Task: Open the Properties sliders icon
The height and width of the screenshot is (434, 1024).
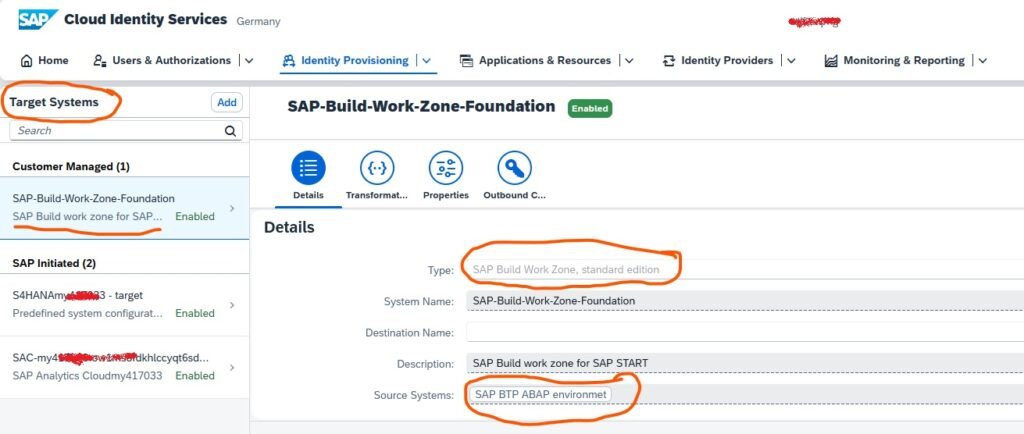Action: coord(445,168)
